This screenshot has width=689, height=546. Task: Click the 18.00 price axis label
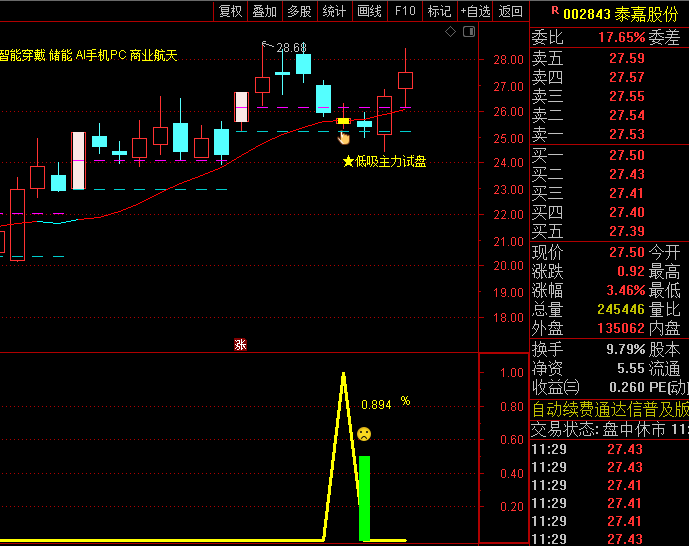[508, 318]
